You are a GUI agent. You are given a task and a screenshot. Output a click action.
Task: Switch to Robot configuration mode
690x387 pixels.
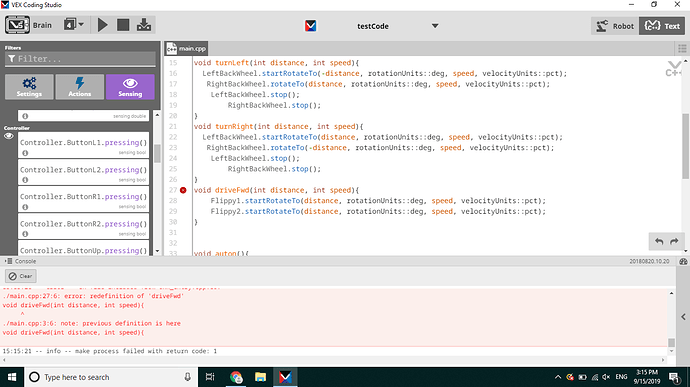coord(615,26)
